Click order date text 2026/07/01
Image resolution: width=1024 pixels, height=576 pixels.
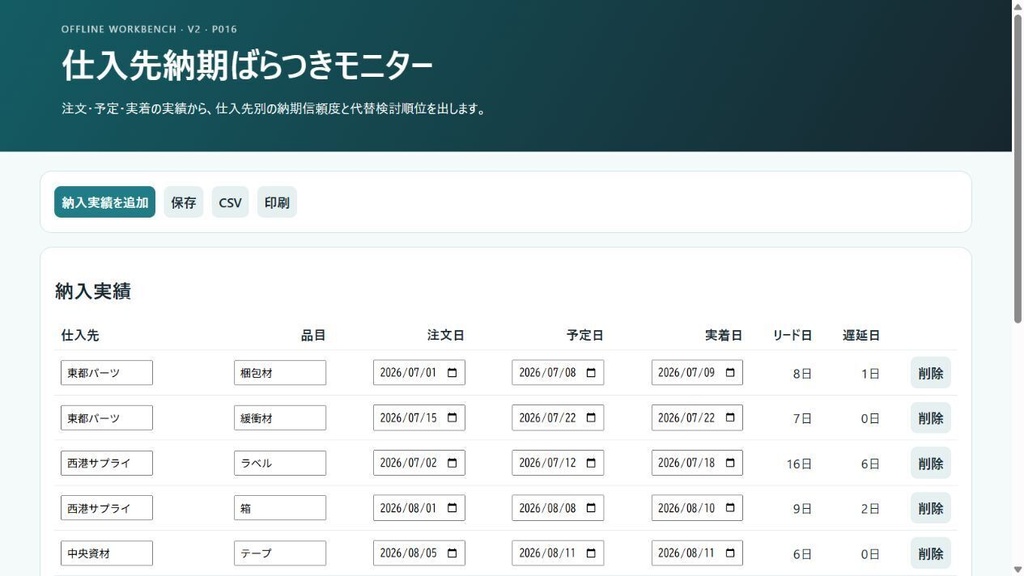(x=408, y=372)
